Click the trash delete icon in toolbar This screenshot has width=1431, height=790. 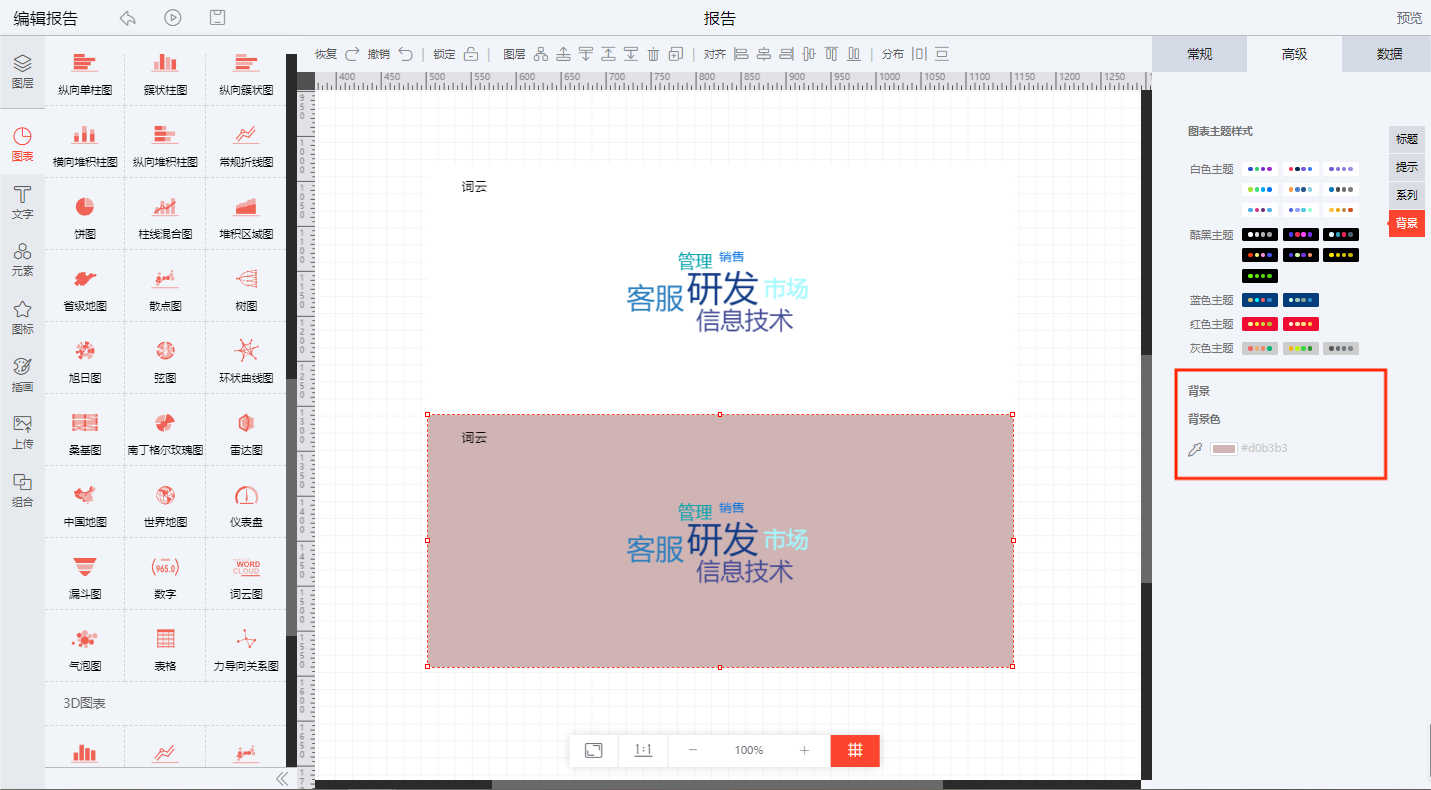pos(653,54)
